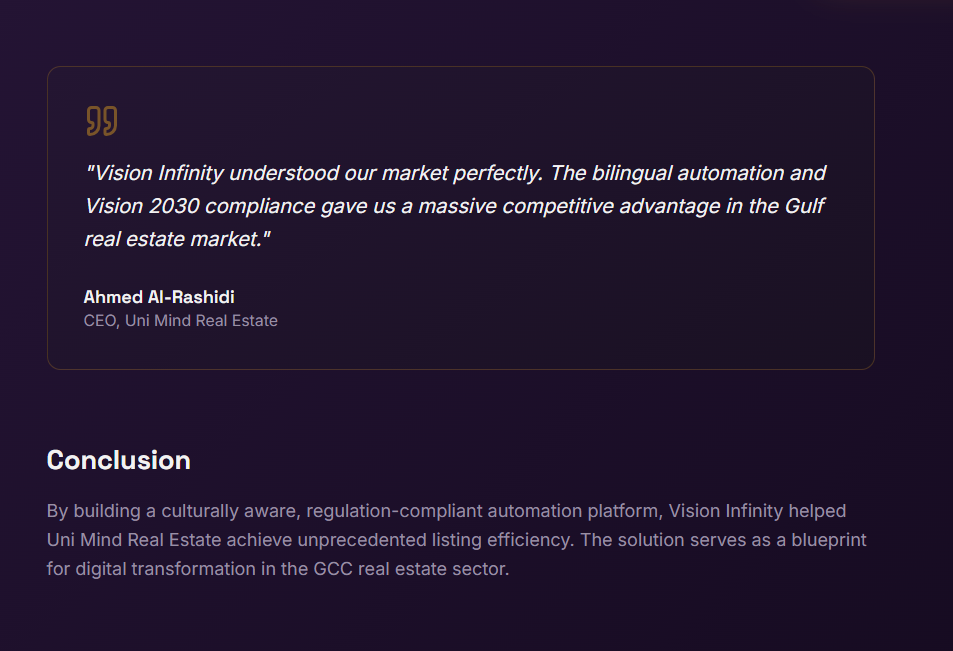The image size is (953, 651).
Task: Click the subtitle "CEO, Uni Mind Real Estate"
Action: [x=180, y=321]
